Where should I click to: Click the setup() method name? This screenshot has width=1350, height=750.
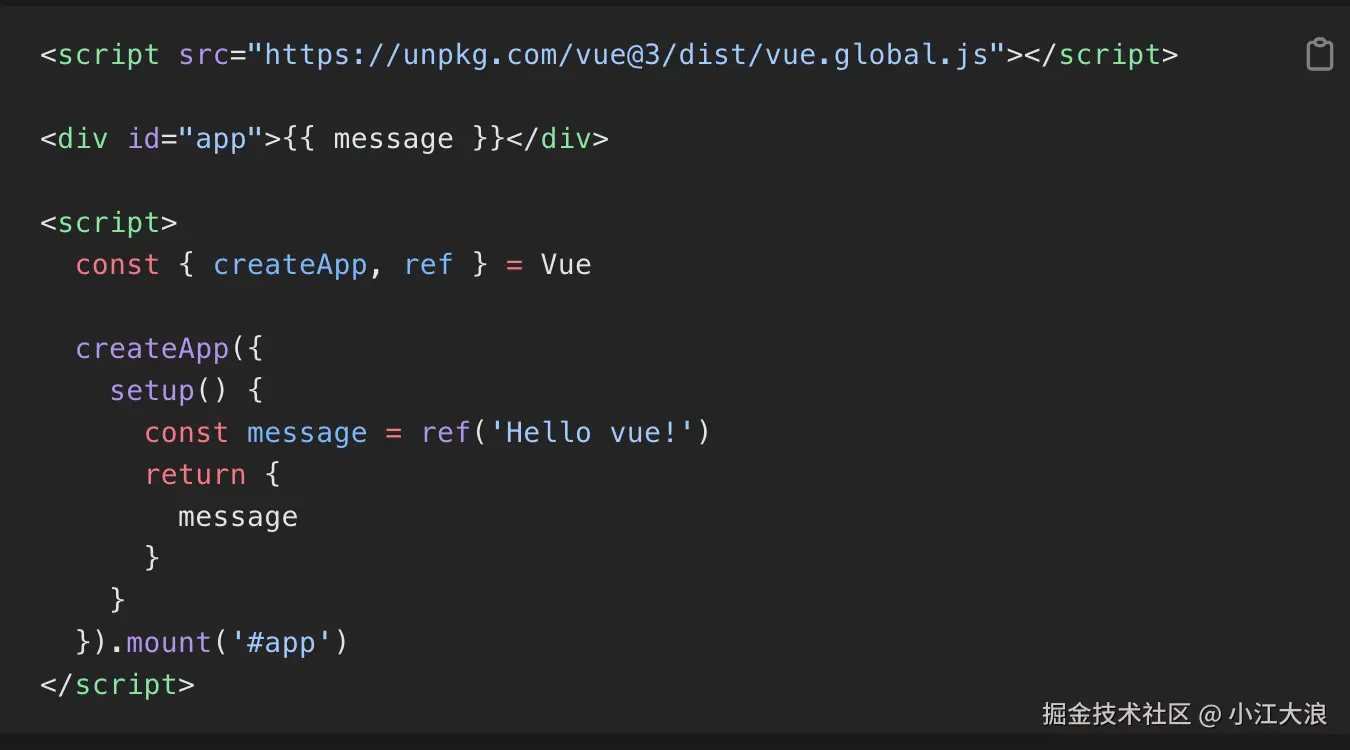pos(152,391)
